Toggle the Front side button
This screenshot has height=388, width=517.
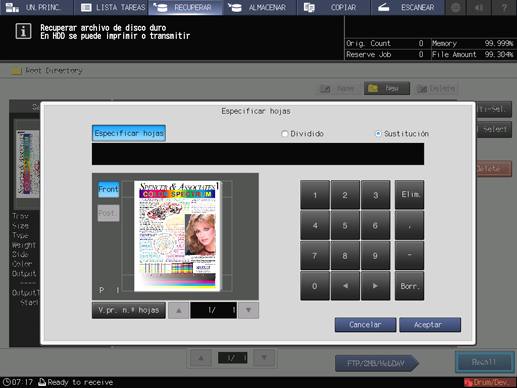109,189
